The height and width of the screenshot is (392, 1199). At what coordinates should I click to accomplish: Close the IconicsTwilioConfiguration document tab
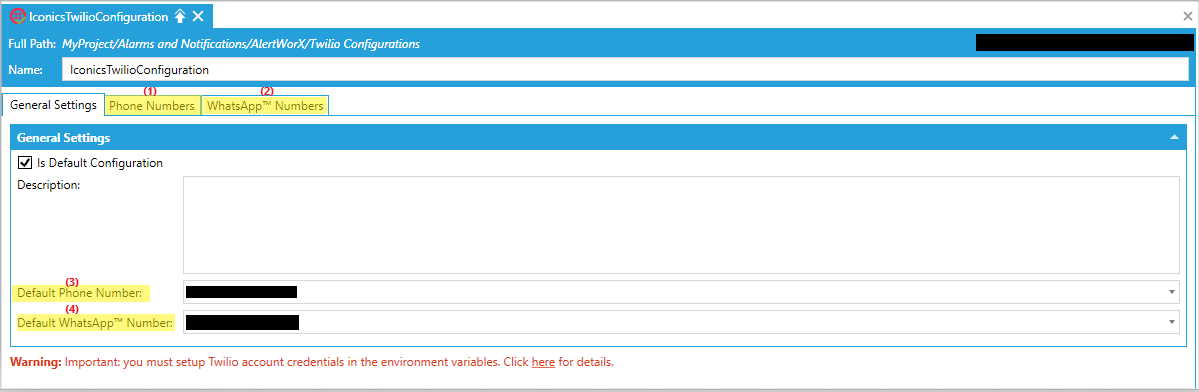point(198,16)
